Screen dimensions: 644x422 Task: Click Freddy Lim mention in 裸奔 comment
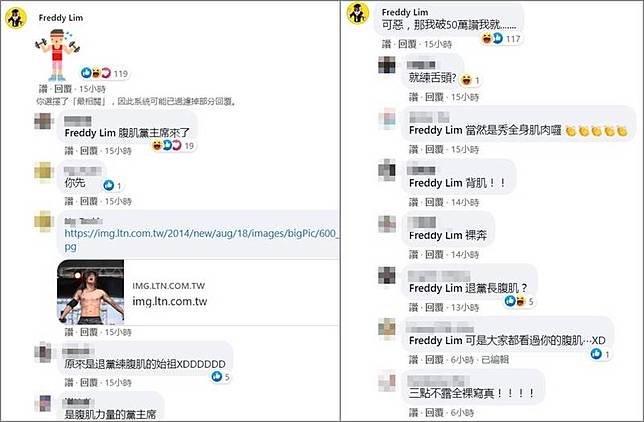(x=435, y=235)
